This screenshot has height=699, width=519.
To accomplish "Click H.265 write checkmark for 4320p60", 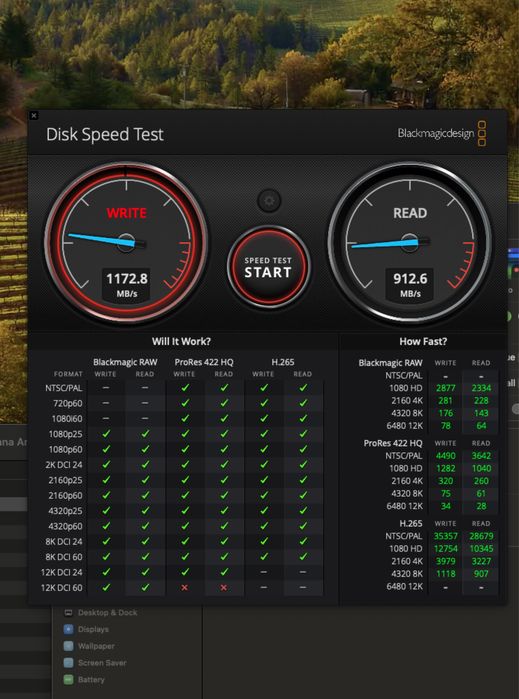I will pyautogui.click(x=264, y=526).
